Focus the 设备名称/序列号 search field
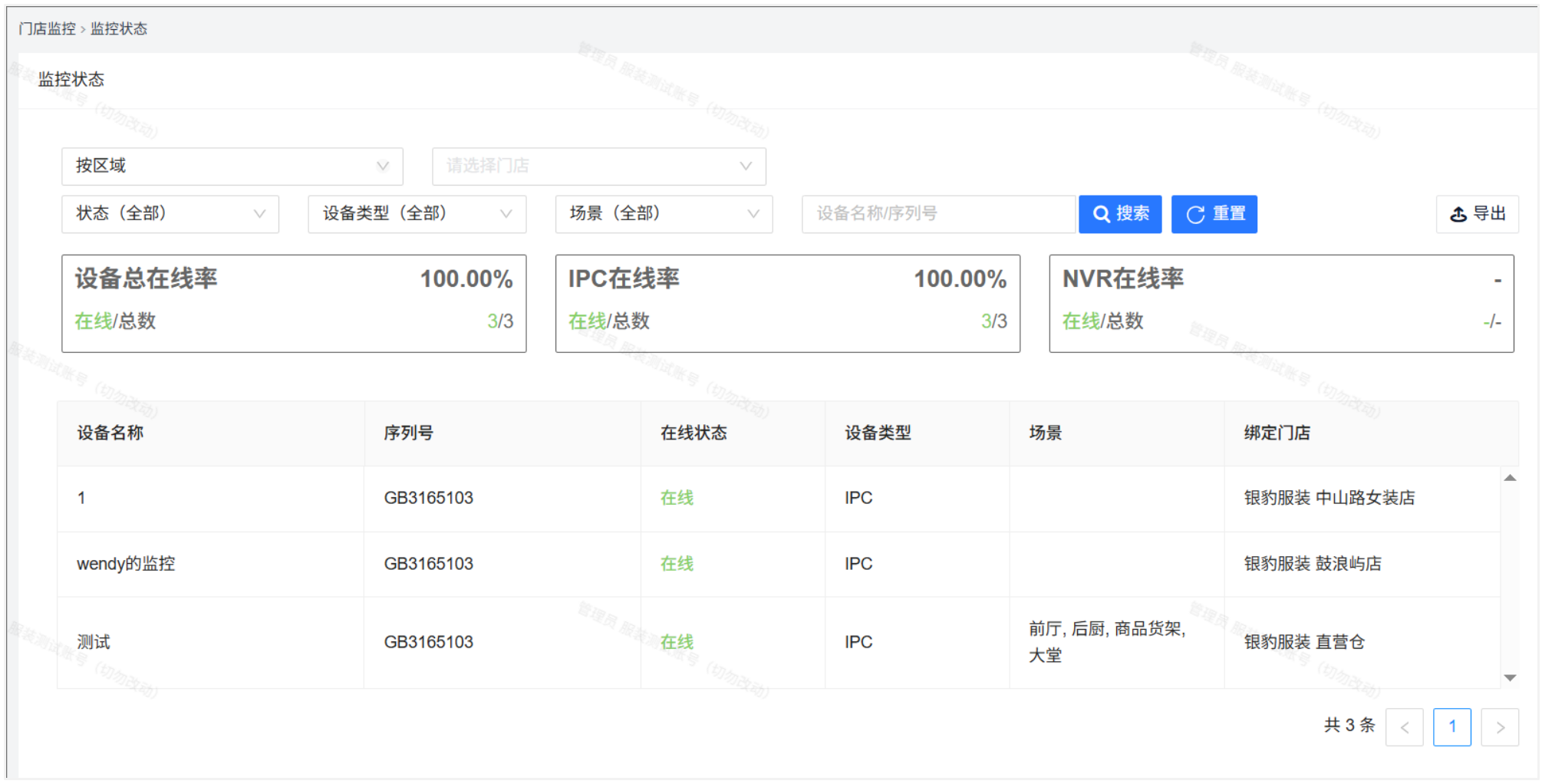 (x=937, y=214)
